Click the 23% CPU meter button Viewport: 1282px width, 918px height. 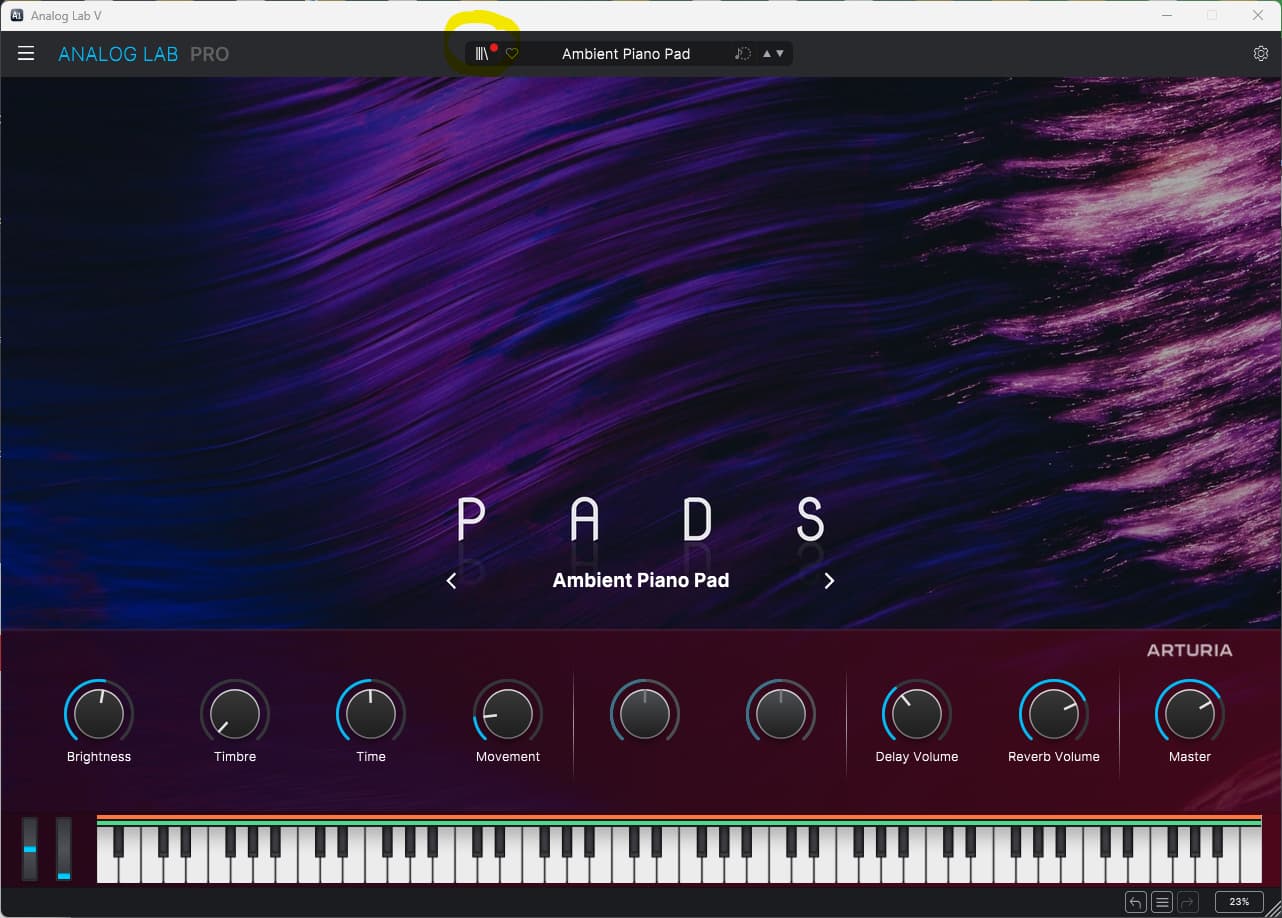(1239, 902)
